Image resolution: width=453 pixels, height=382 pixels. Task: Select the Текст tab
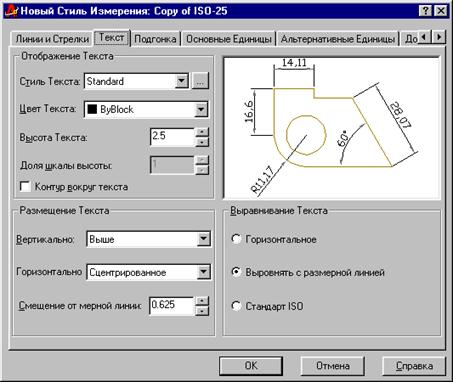click(x=112, y=38)
